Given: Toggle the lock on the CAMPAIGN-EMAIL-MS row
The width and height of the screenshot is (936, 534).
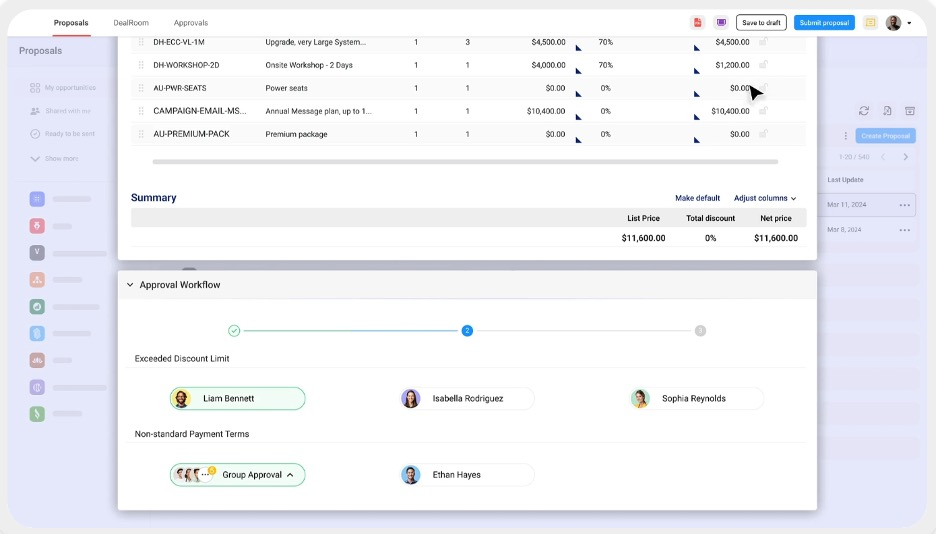Looking at the screenshot, I should [x=763, y=110].
